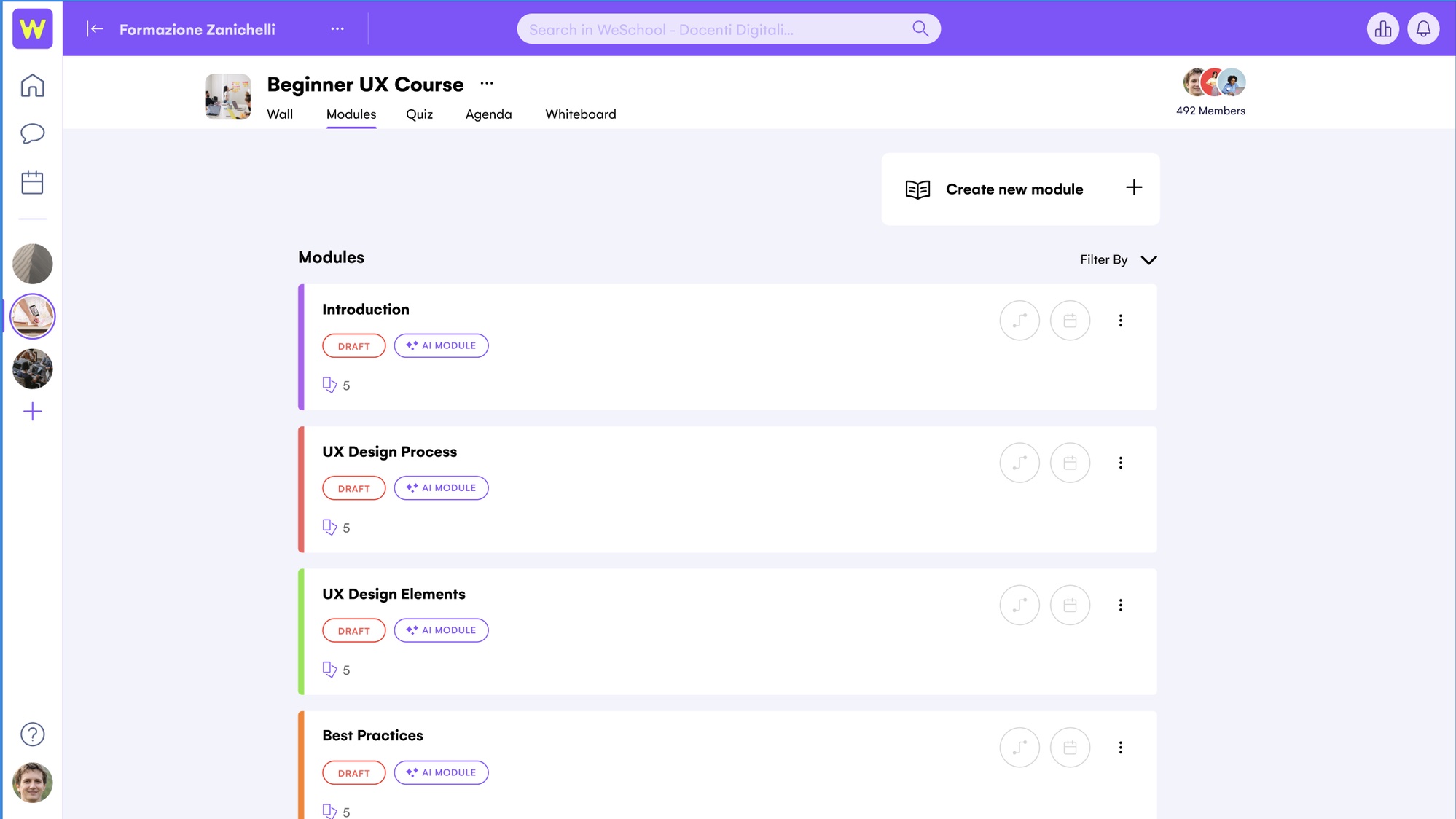Image resolution: width=1456 pixels, height=819 pixels.
Task: Switch to the Quiz tab
Action: coord(419,114)
